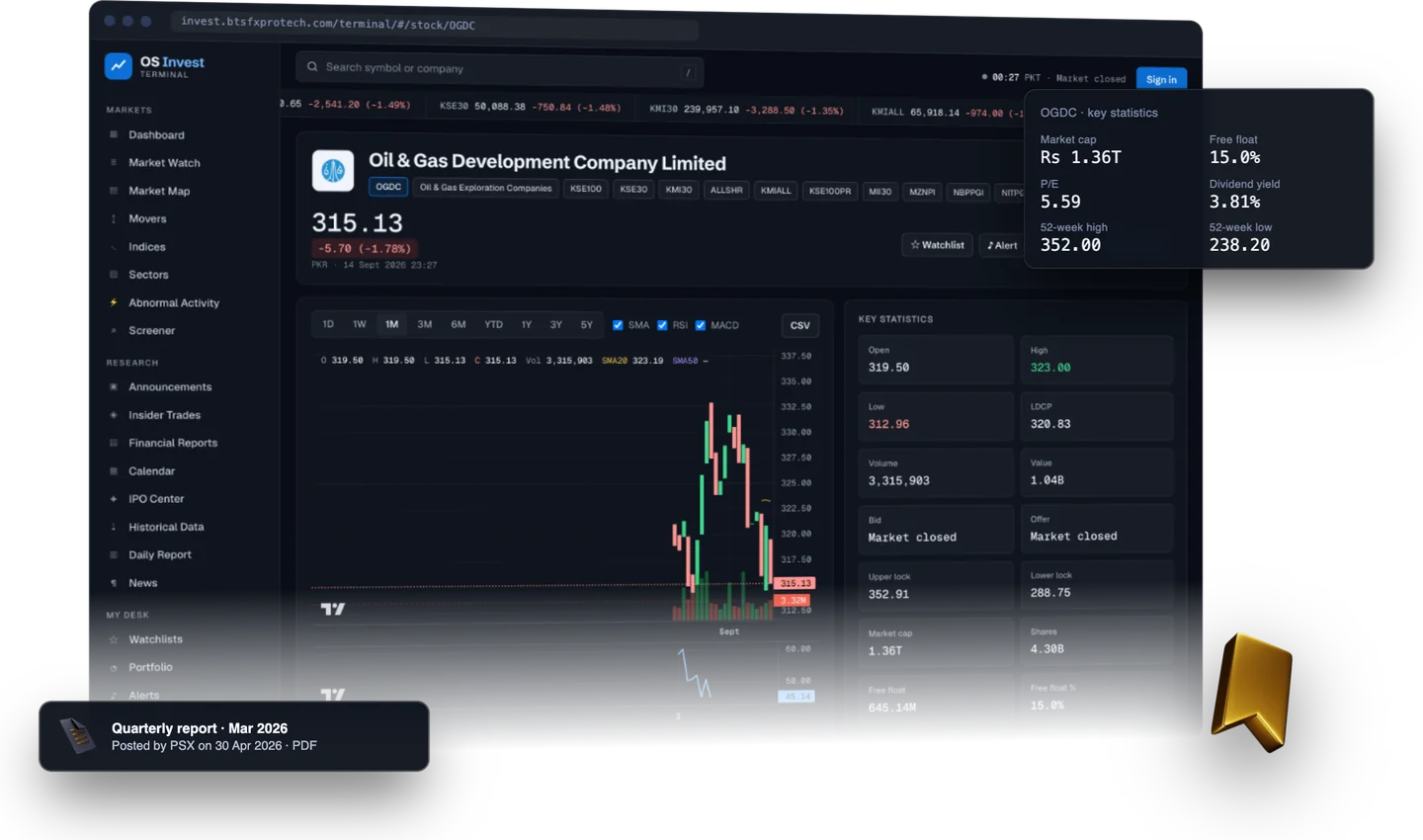Image resolution: width=1423 pixels, height=840 pixels.
Task: Toggle the RSI indicator checkbox
Action: tap(662, 325)
